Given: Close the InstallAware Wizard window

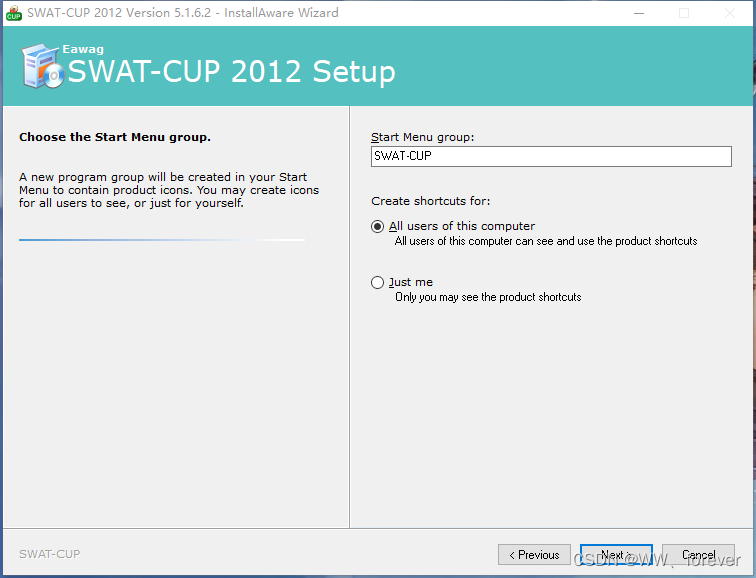Looking at the screenshot, I should pos(730,13).
